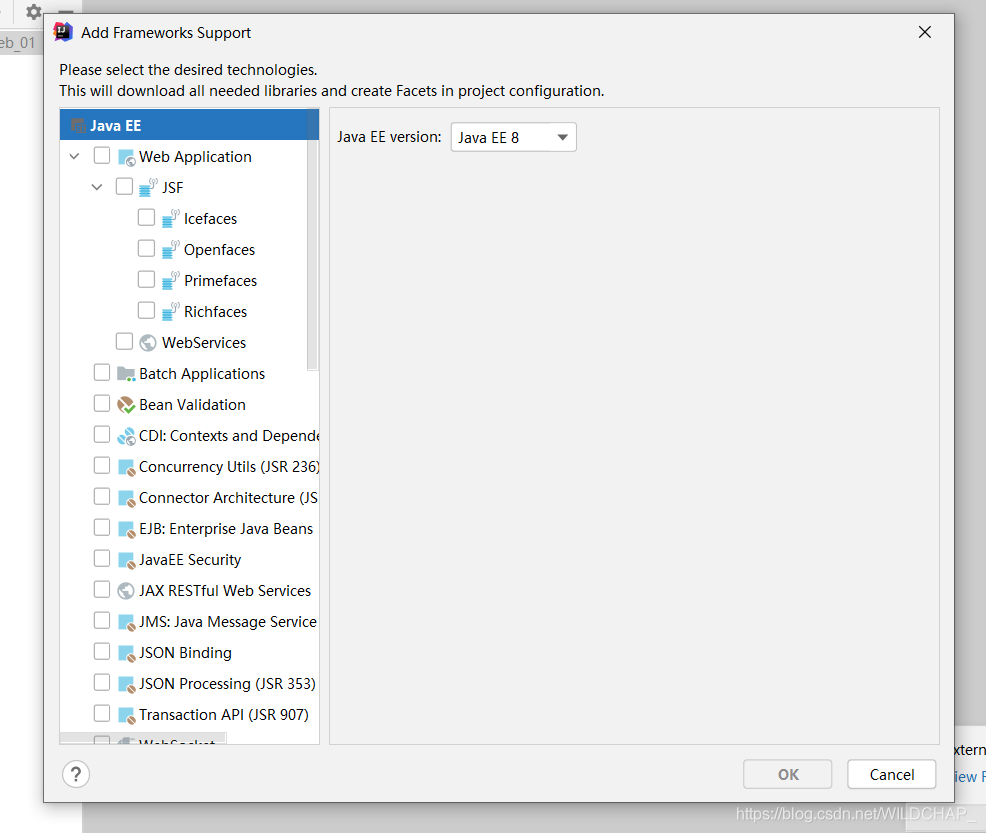The image size is (986, 833).
Task: Tick the Concurrency Utils checkbox
Action: (x=102, y=465)
